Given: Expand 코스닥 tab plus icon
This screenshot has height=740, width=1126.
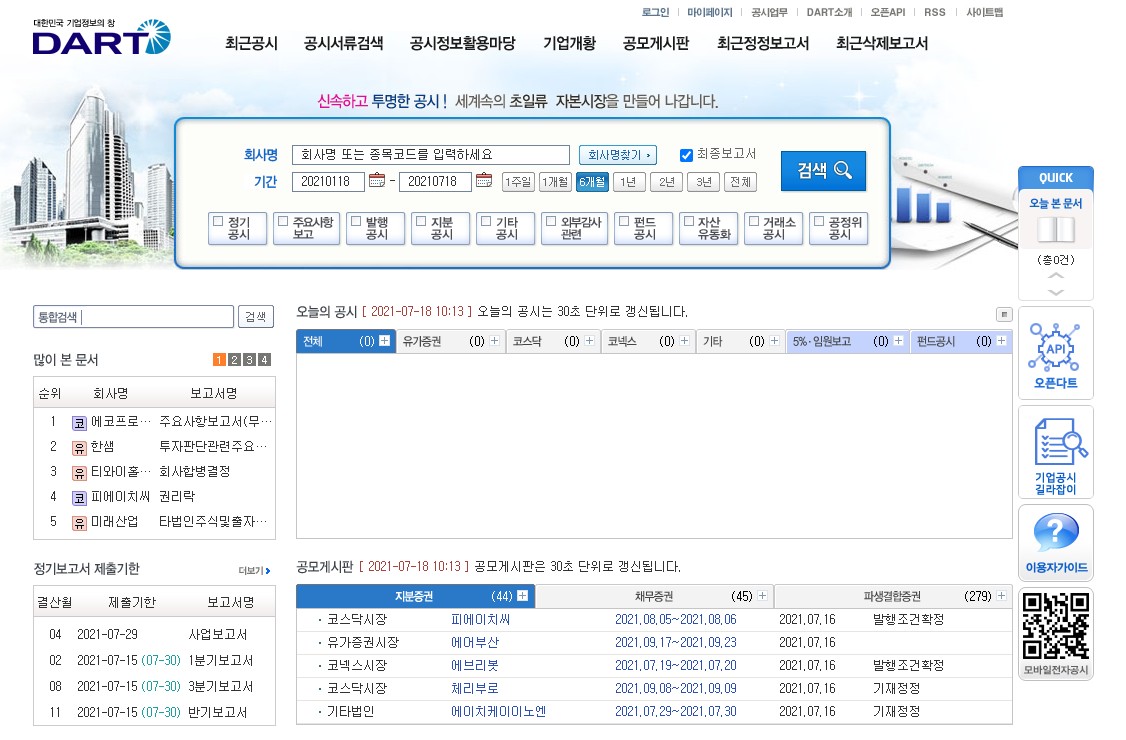Looking at the screenshot, I should [x=590, y=341].
